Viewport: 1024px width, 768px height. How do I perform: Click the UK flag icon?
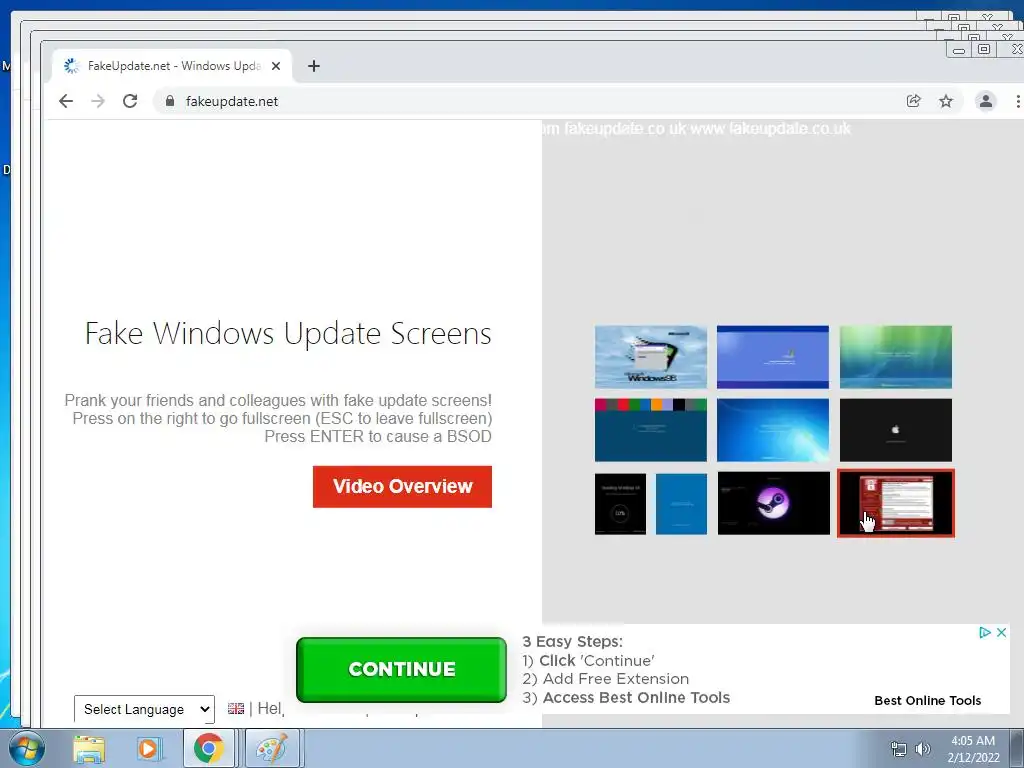click(x=236, y=709)
